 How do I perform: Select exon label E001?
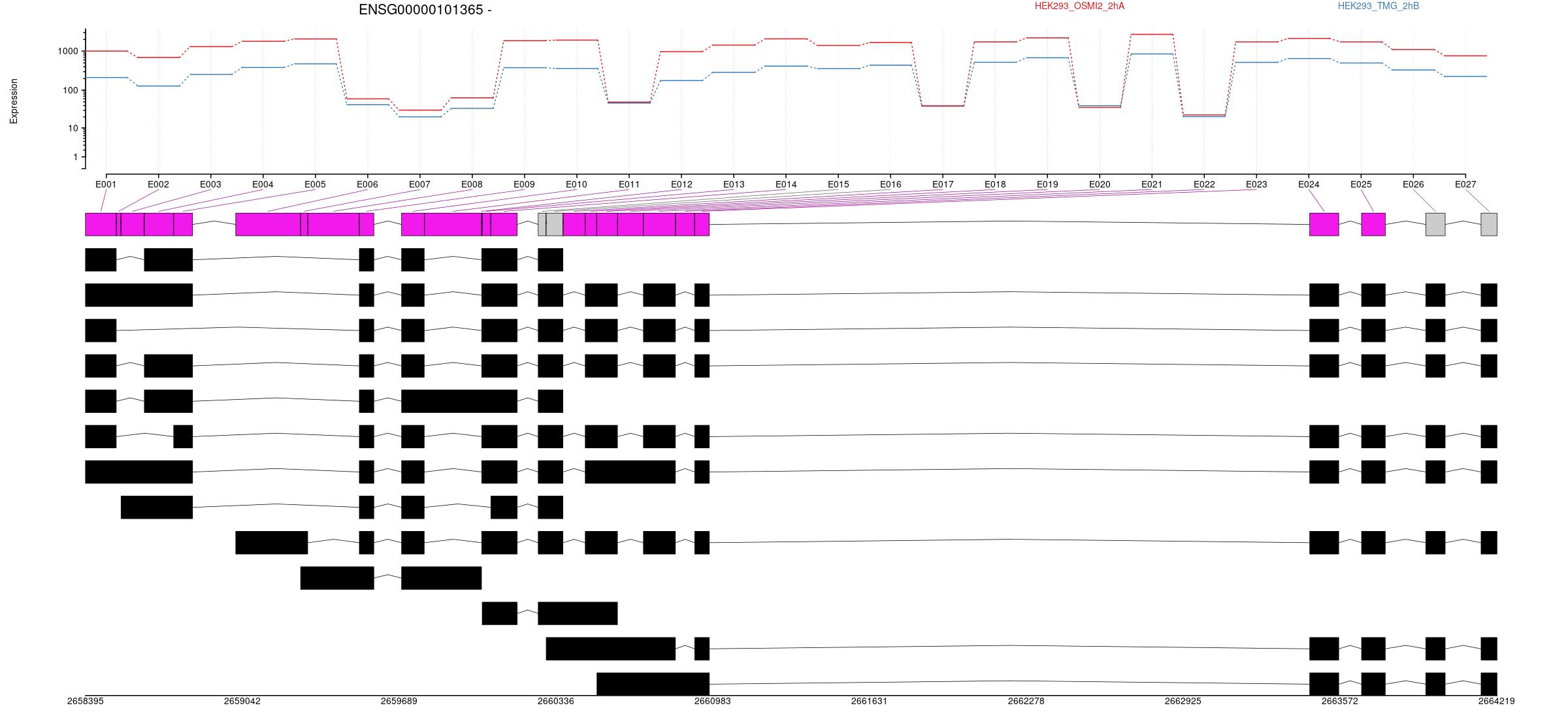tap(106, 184)
